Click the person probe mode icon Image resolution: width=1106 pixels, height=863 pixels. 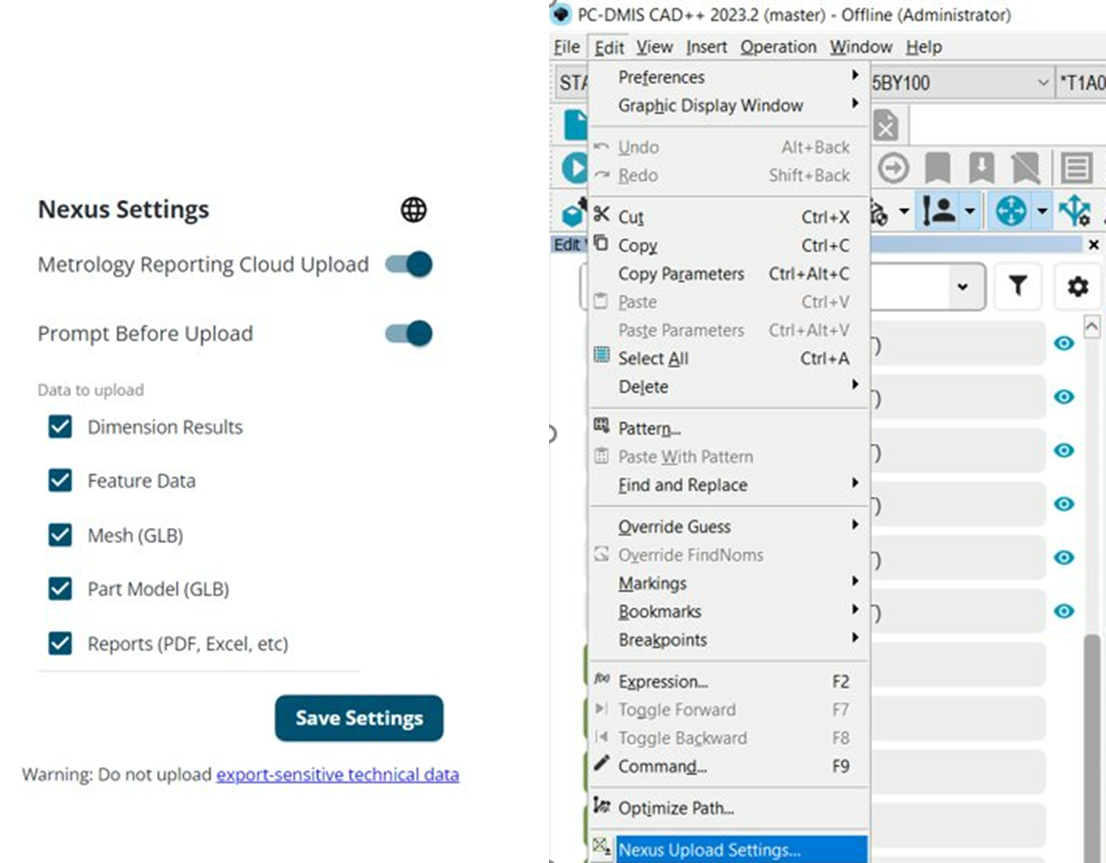[938, 210]
